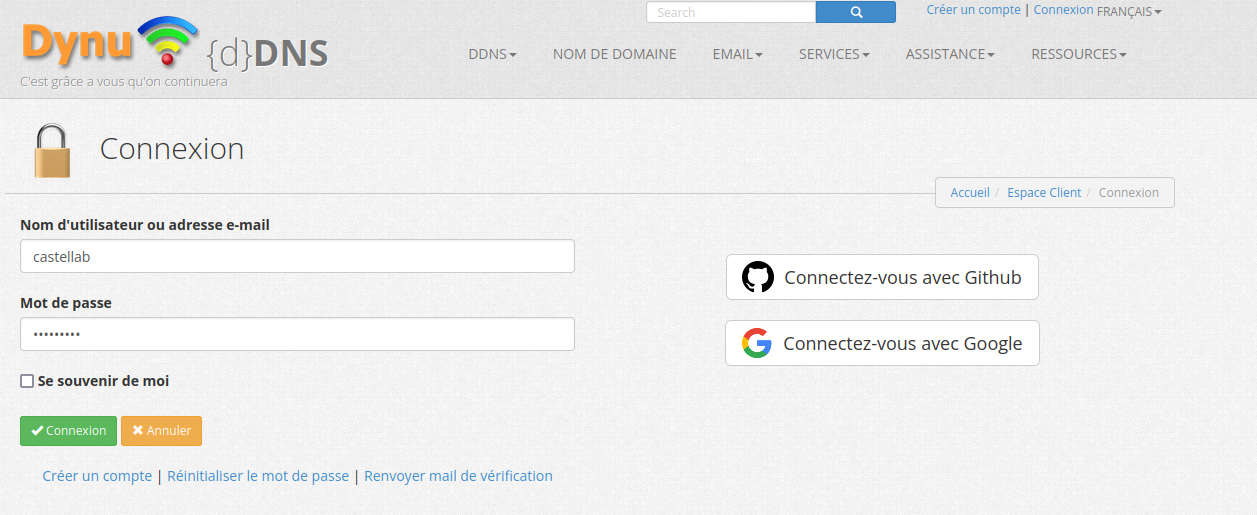Focus the username or email field
The image size is (1257, 515).
pyautogui.click(x=297, y=256)
